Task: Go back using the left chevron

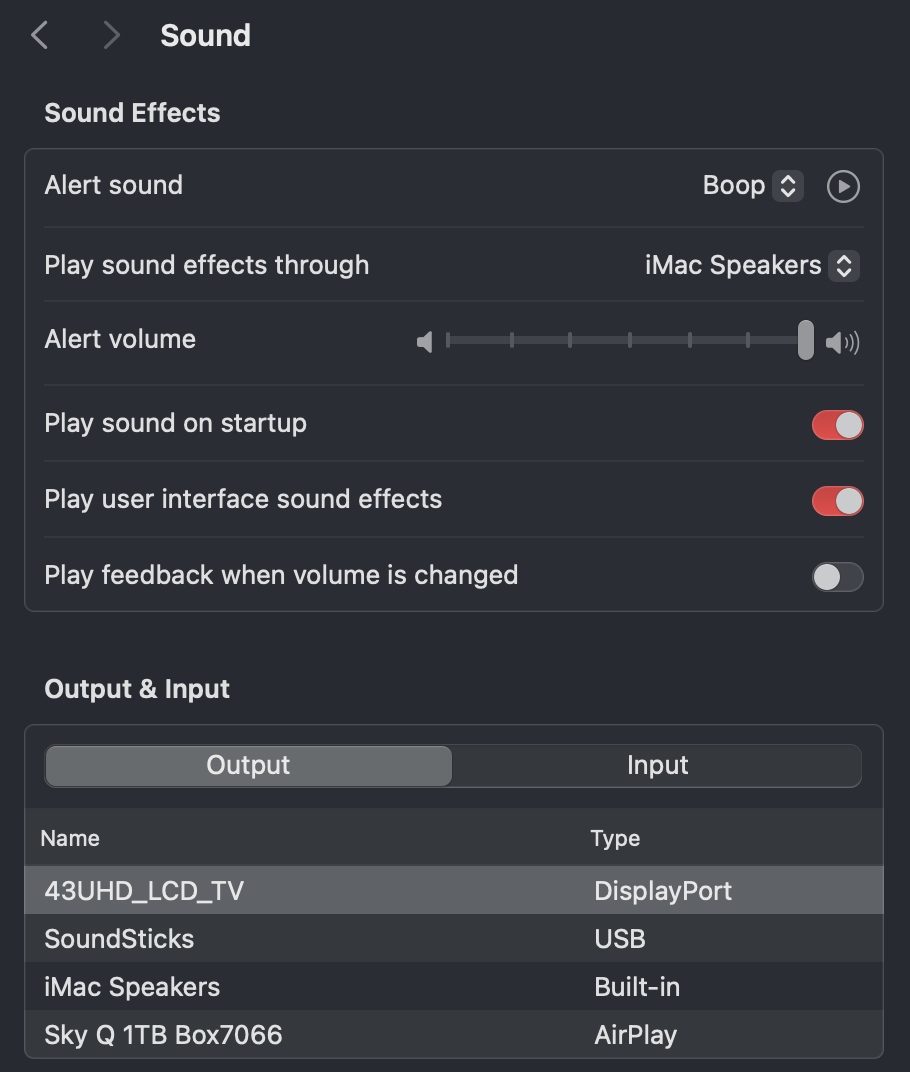Action: coord(40,36)
